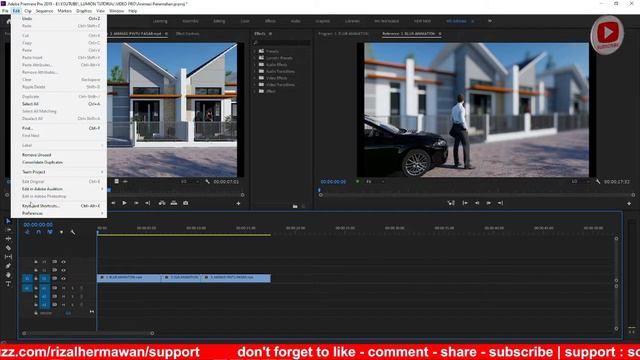The height and width of the screenshot is (360, 640).
Task: Click the new custom bin folder icon in Effects
Action: (295, 207)
